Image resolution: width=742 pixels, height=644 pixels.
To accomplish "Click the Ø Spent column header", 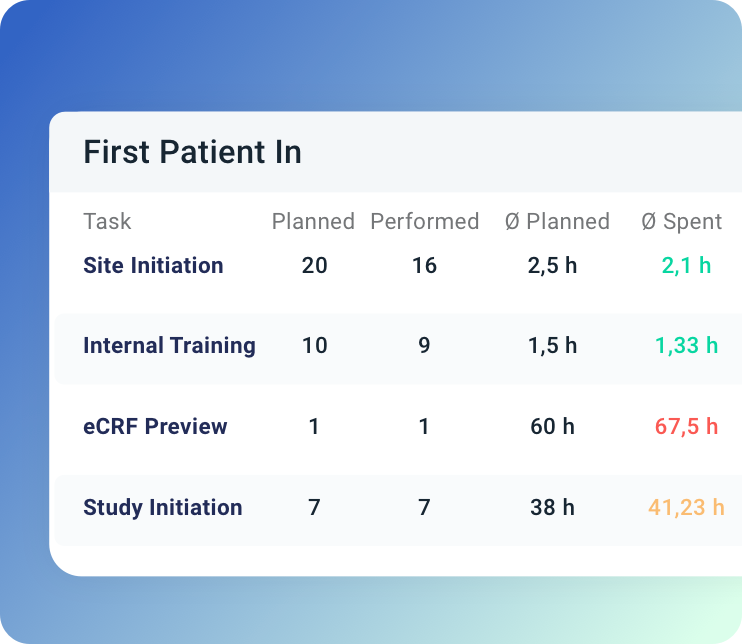I will click(681, 221).
